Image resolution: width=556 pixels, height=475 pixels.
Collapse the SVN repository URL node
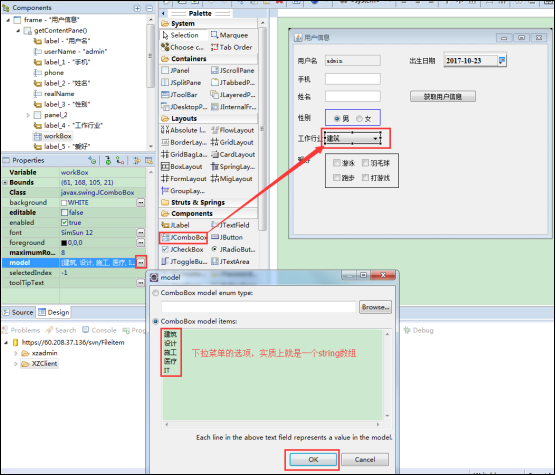pyautogui.click(x=6, y=343)
